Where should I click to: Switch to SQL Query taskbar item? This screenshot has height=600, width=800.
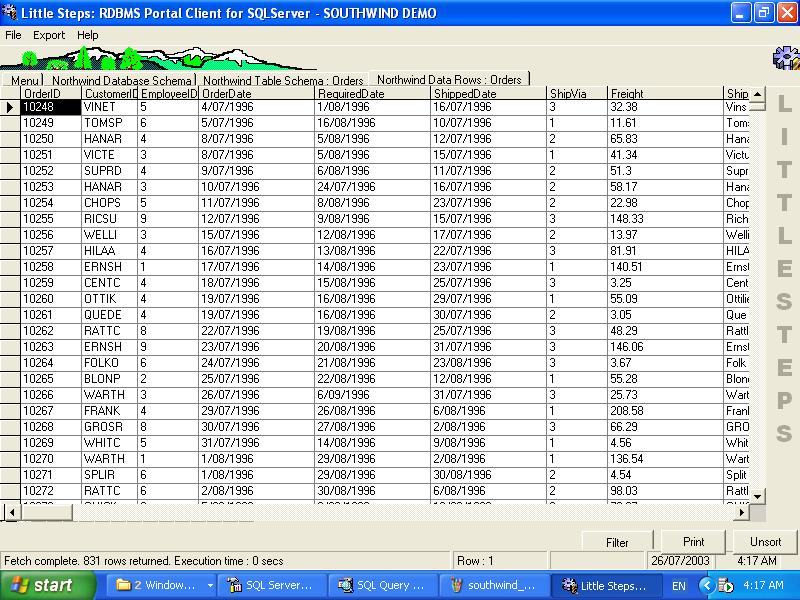pyautogui.click(x=382, y=585)
